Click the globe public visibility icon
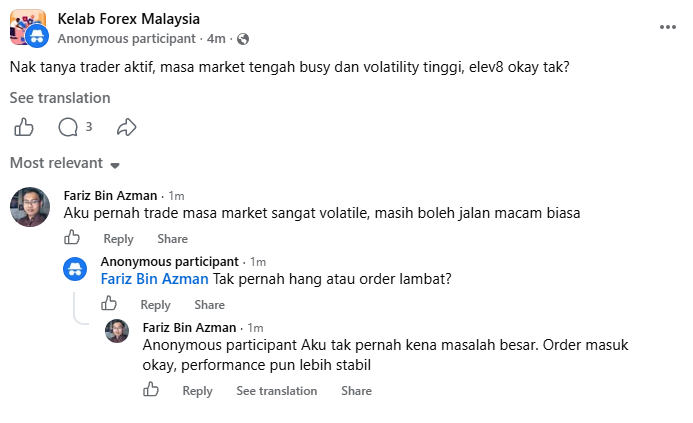This screenshot has width=693, height=423. 243,39
